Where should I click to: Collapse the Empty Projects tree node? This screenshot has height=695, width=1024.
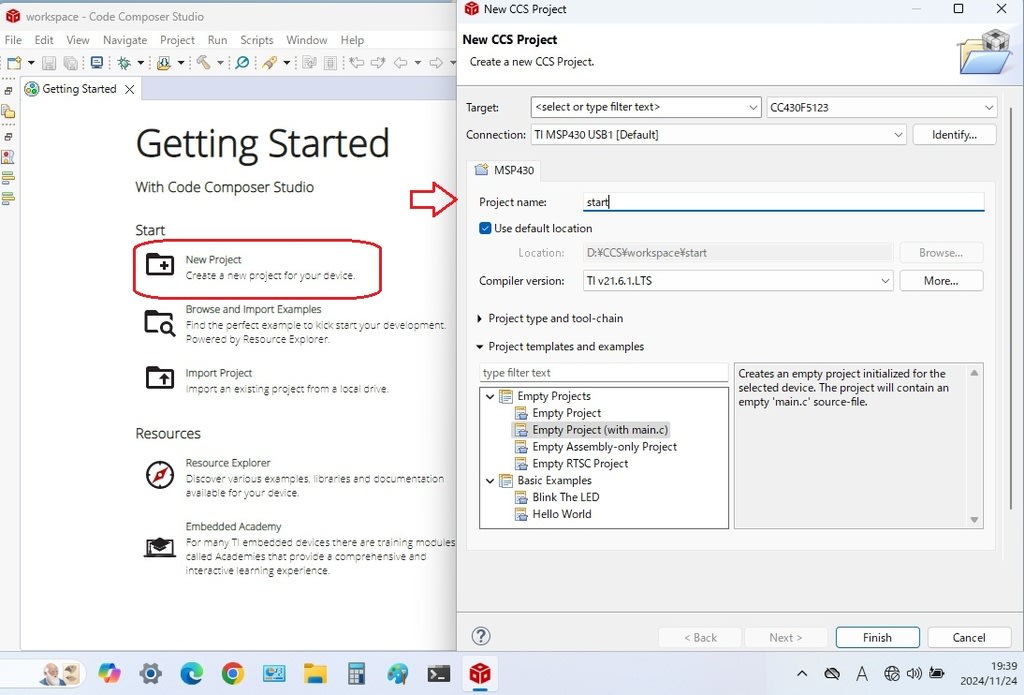tap(490, 396)
